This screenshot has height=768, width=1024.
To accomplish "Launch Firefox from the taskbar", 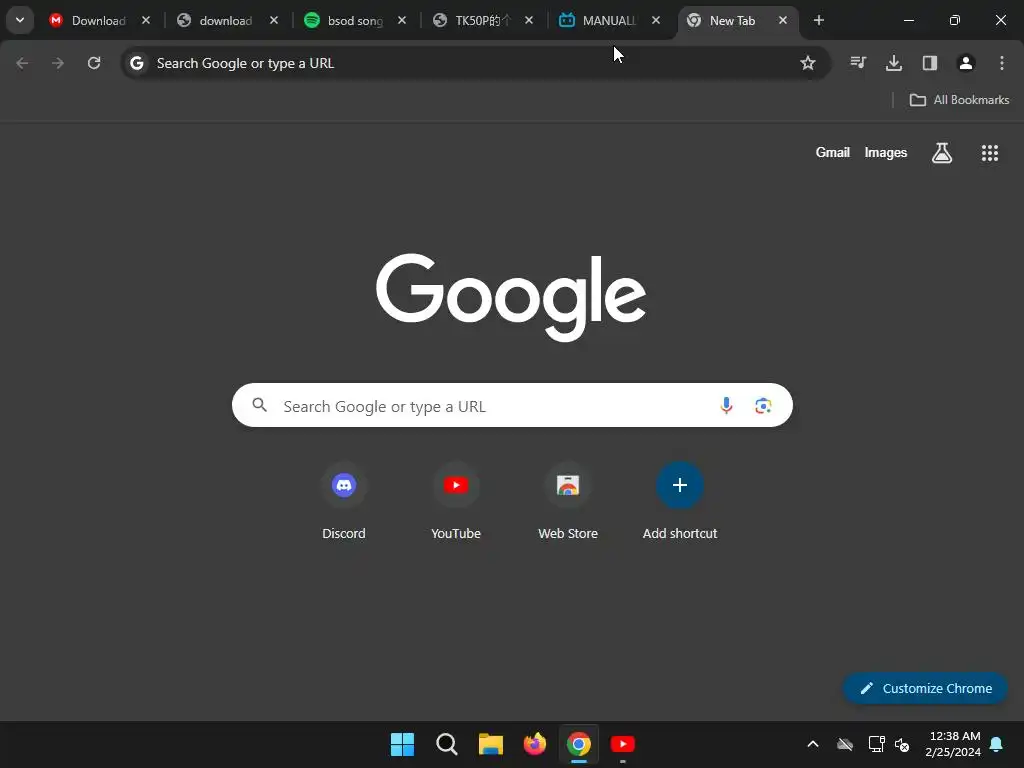I will tap(535, 744).
